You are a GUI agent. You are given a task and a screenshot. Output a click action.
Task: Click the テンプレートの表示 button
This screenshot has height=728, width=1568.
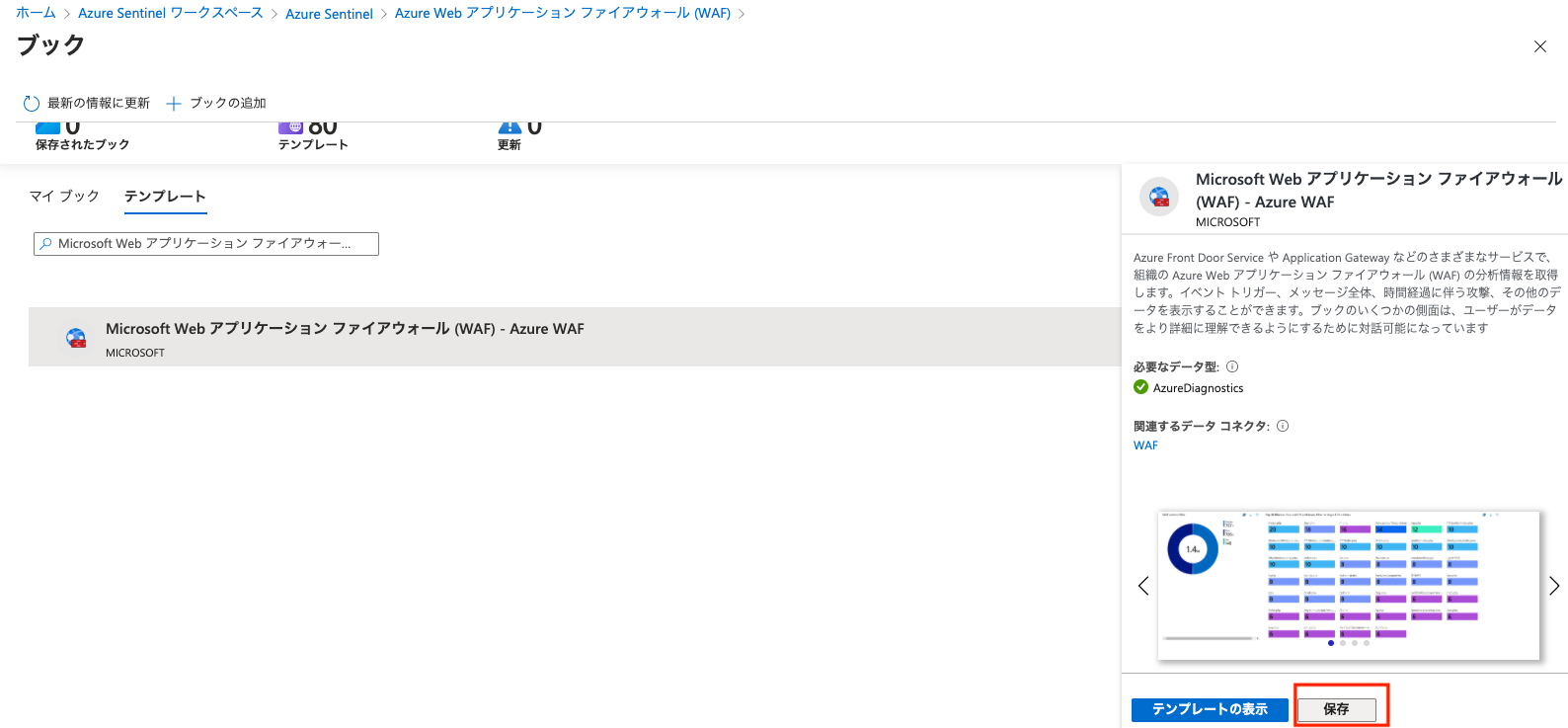pyautogui.click(x=1210, y=709)
